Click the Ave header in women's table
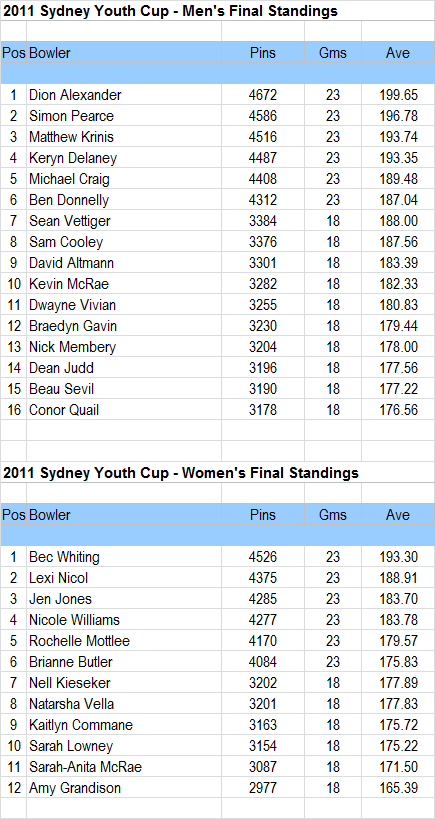 398,514
